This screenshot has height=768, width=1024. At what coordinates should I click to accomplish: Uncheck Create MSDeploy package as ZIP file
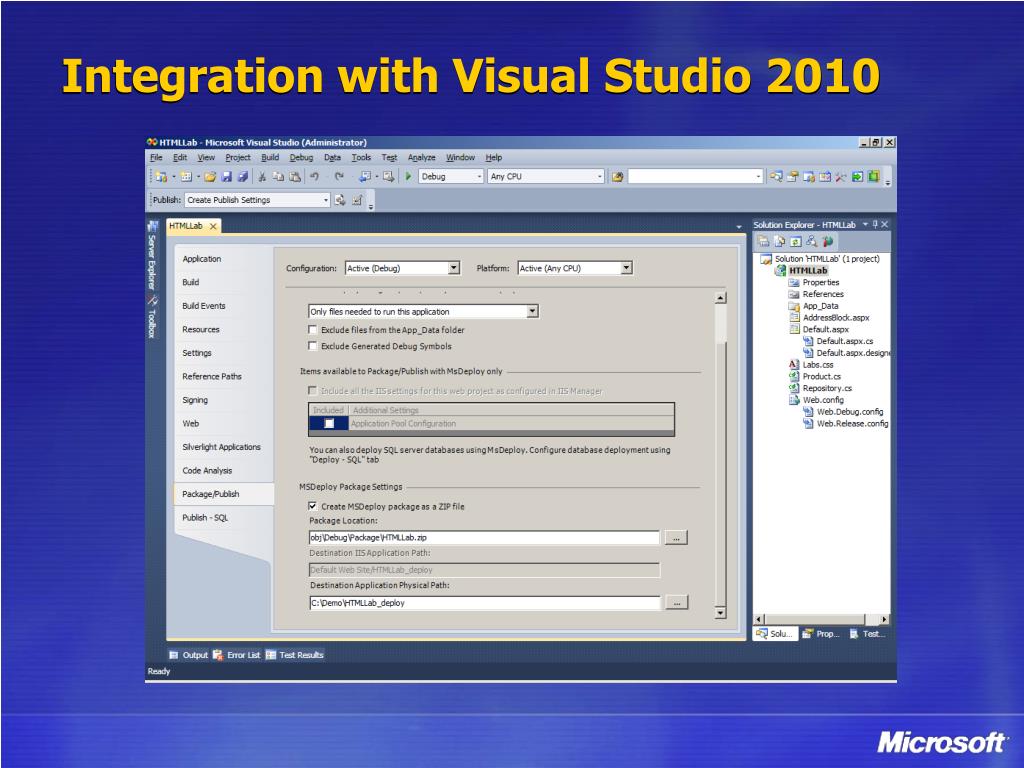(x=313, y=506)
